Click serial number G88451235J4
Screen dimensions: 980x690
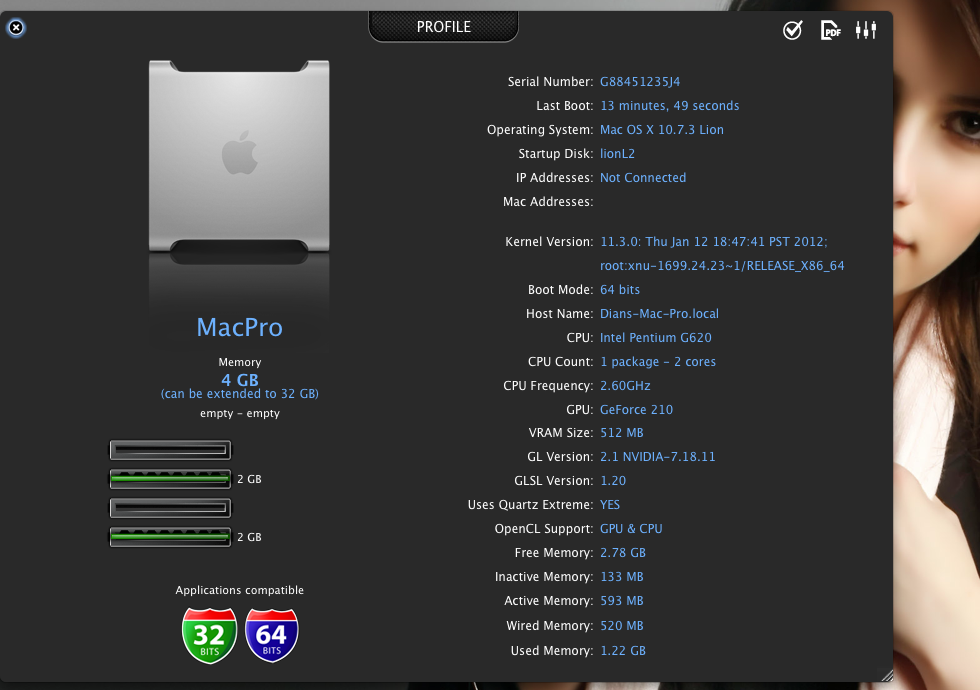[x=640, y=81]
